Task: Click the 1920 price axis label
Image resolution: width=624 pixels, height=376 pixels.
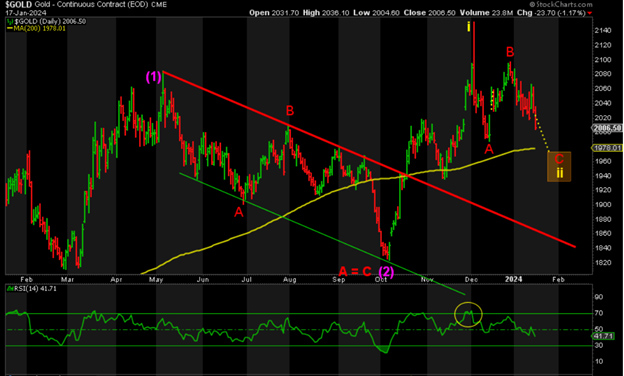Action: [602, 190]
